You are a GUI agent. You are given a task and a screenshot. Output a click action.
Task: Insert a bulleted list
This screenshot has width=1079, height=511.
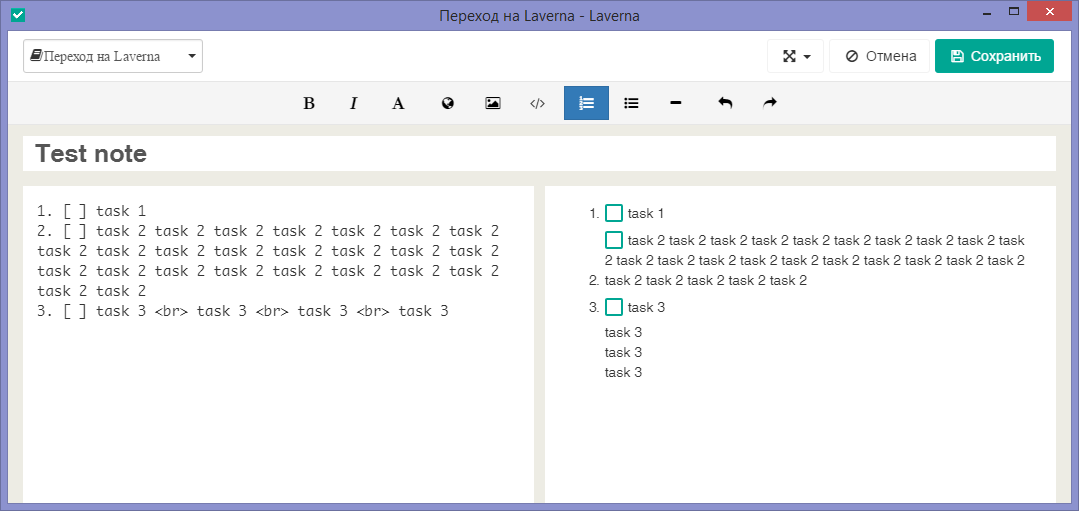pos(631,103)
